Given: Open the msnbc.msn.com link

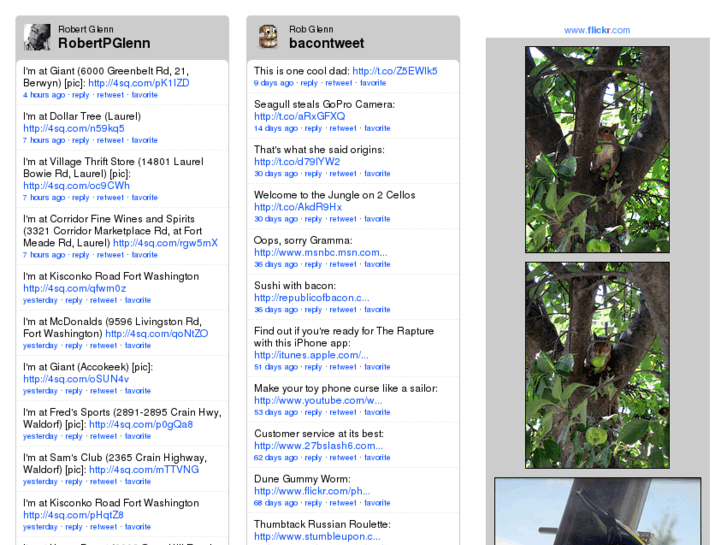Looking at the screenshot, I should [320, 253].
